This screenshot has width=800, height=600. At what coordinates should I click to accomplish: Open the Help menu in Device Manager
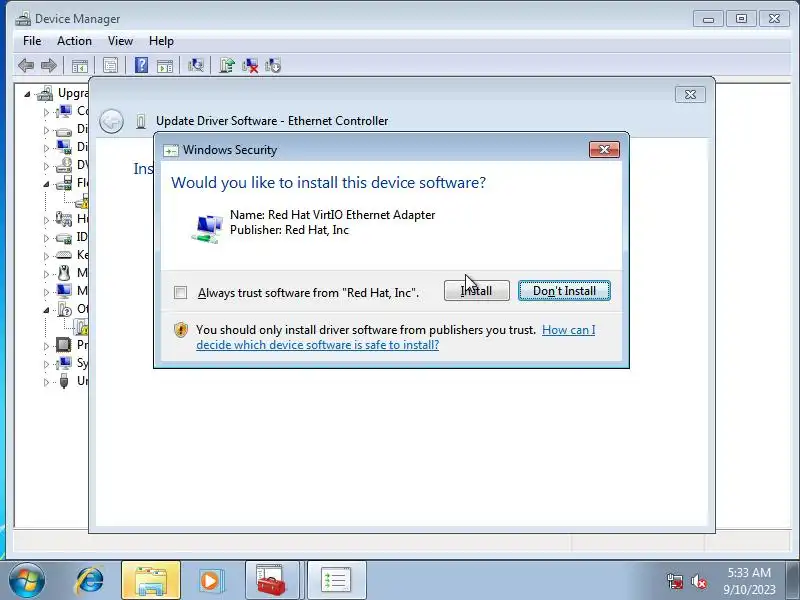coord(161,41)
